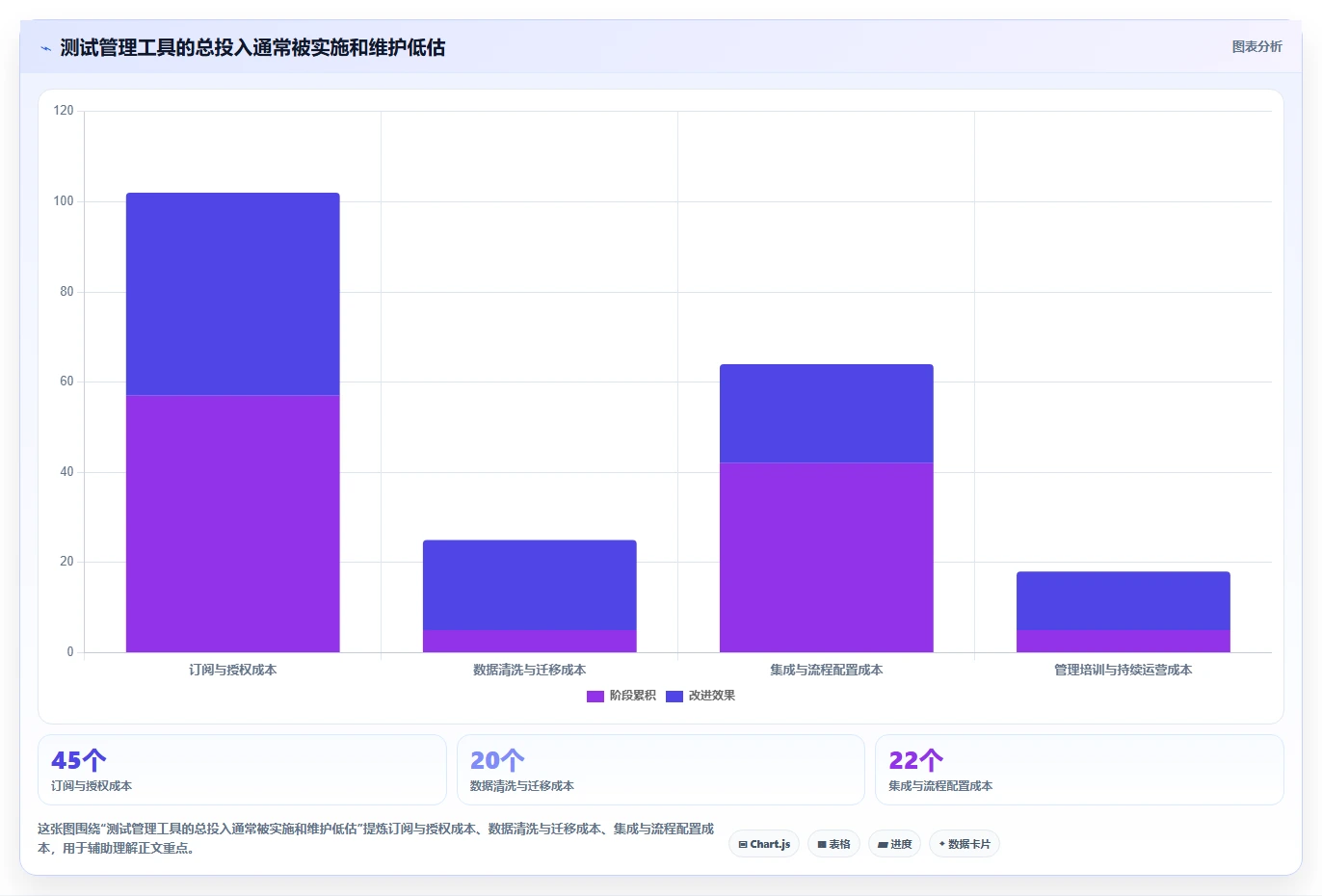
Task: Click the blue 改进效果 legend swatch
Action: coord(674,696)
